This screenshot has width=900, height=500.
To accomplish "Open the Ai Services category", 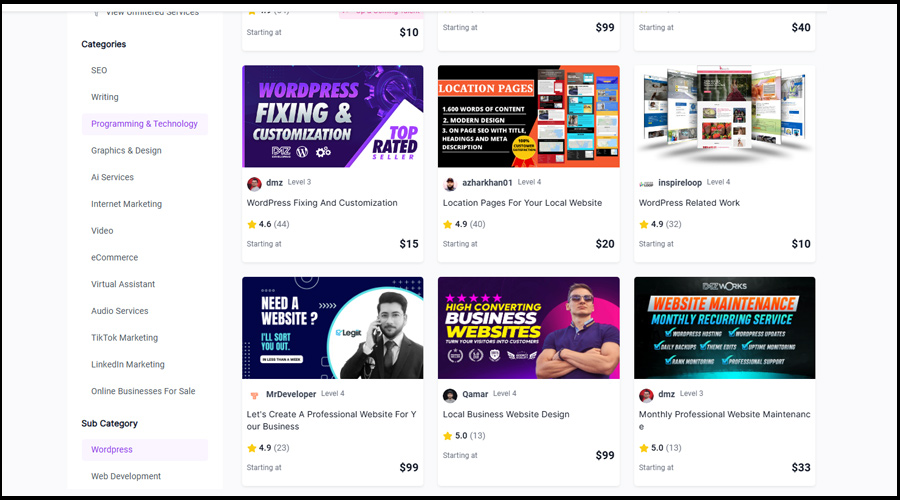I will coord(112,177).
